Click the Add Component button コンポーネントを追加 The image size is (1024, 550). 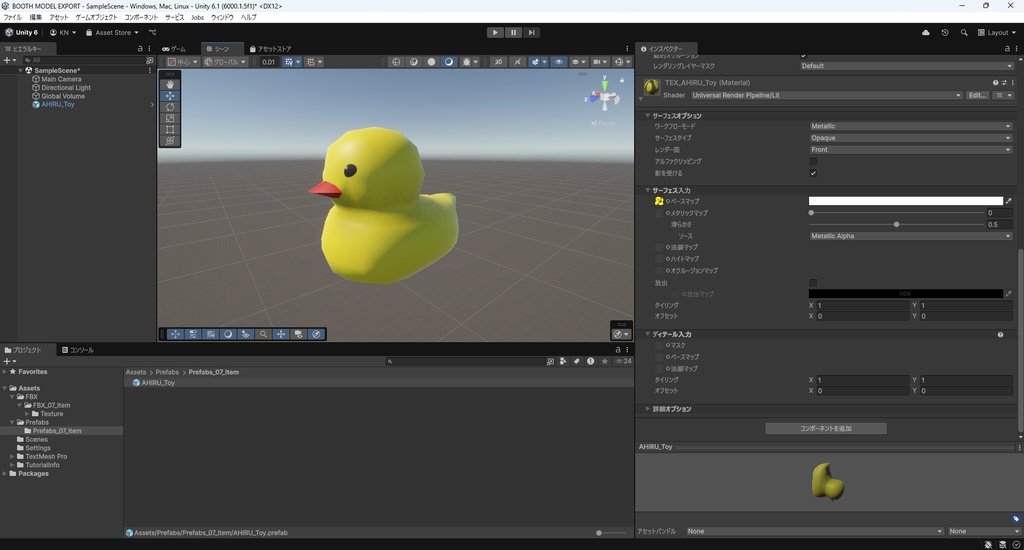[826, 429]
